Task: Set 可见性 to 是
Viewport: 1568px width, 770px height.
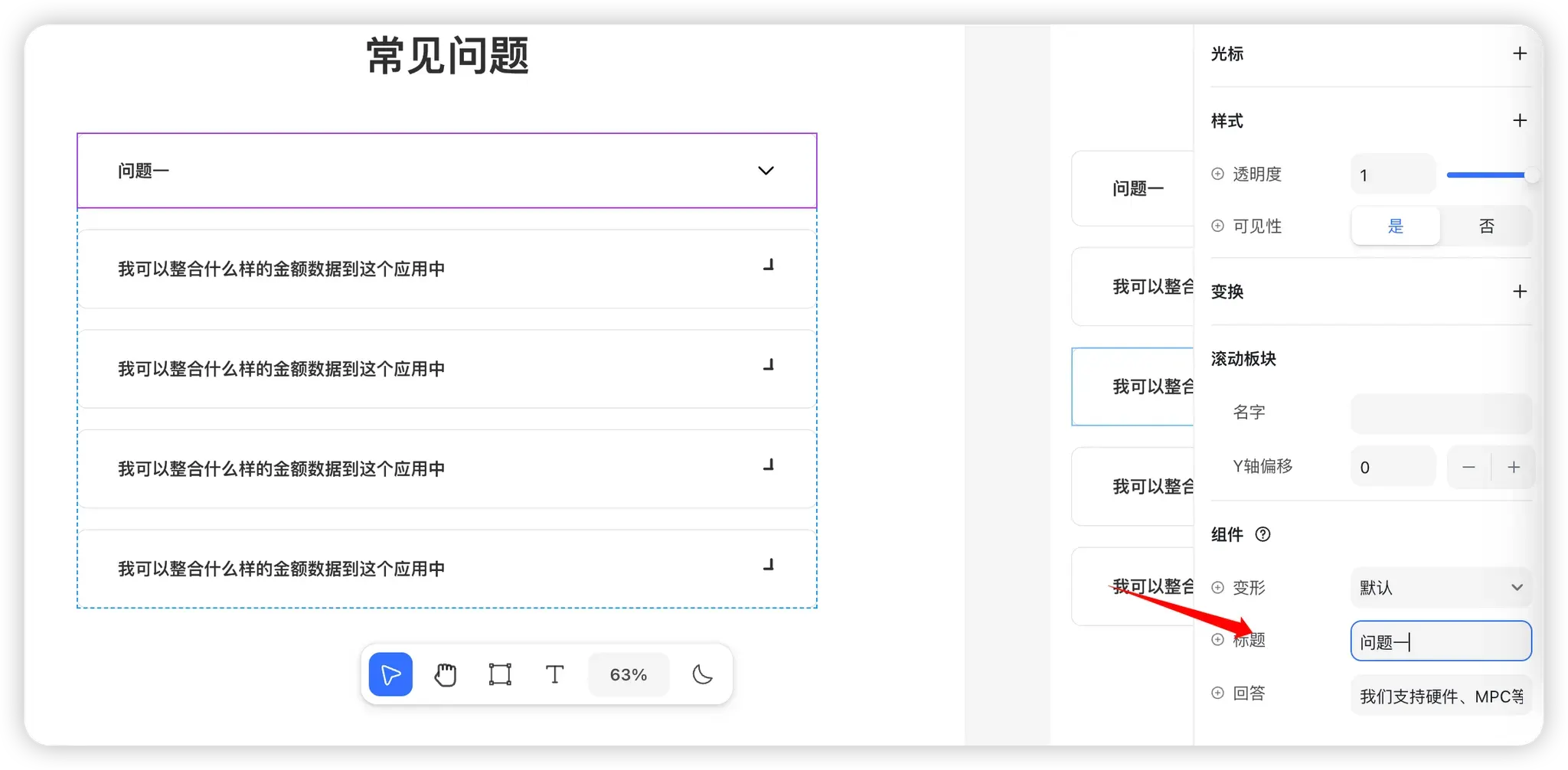Action: point(1396,227)
